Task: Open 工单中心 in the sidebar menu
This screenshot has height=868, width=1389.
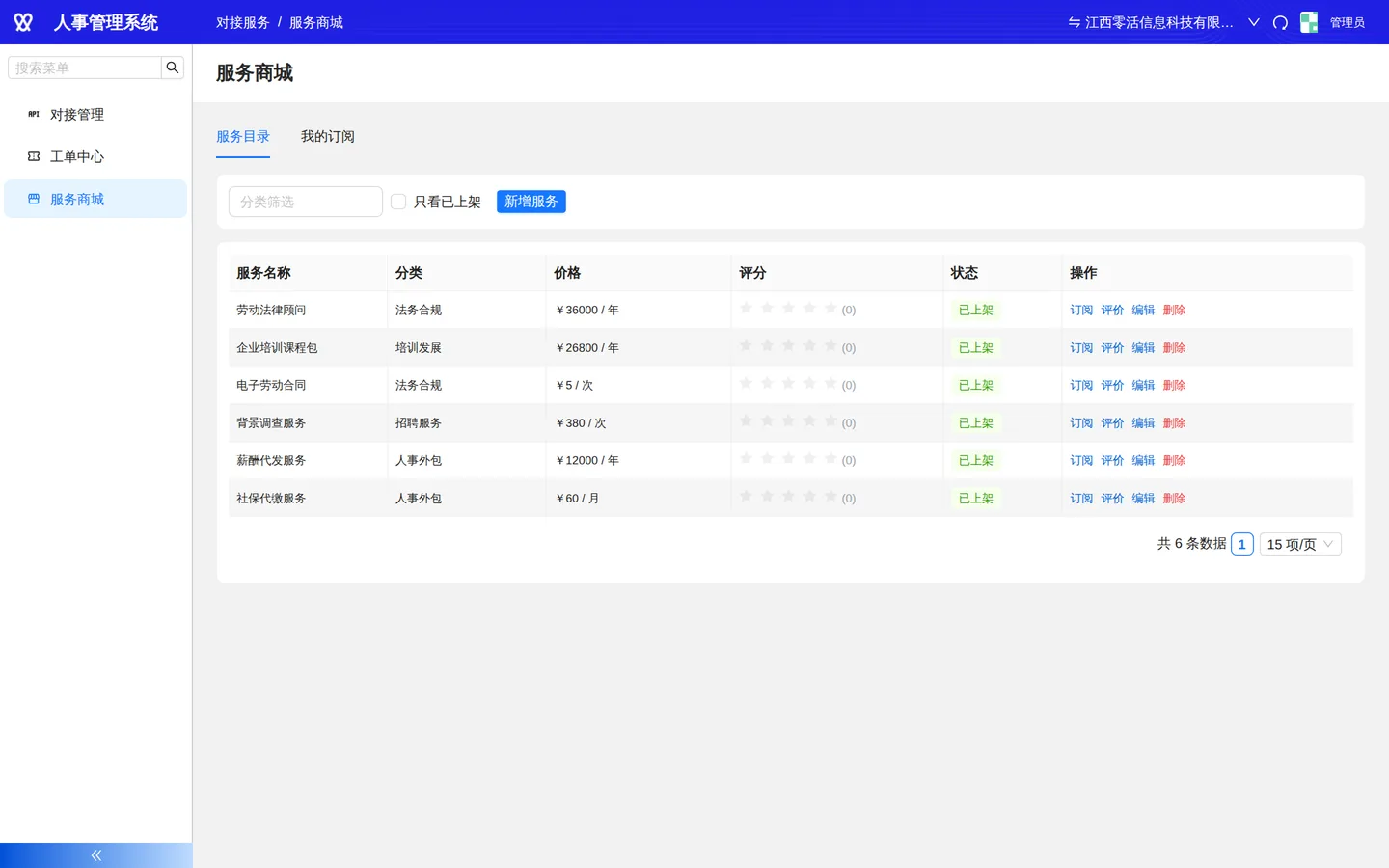Action: 95,156
